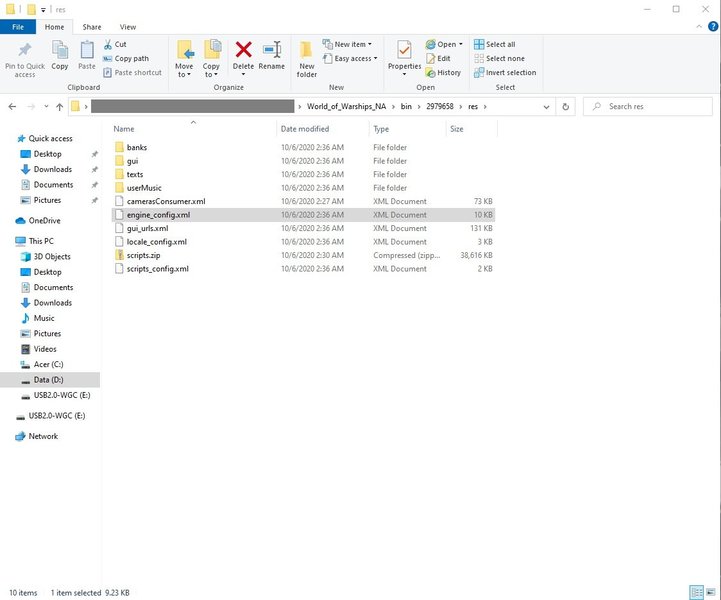721x600 pixels.
Task: Refresh the current folder view
Action: pyautogui.click(x=566, y=106)
